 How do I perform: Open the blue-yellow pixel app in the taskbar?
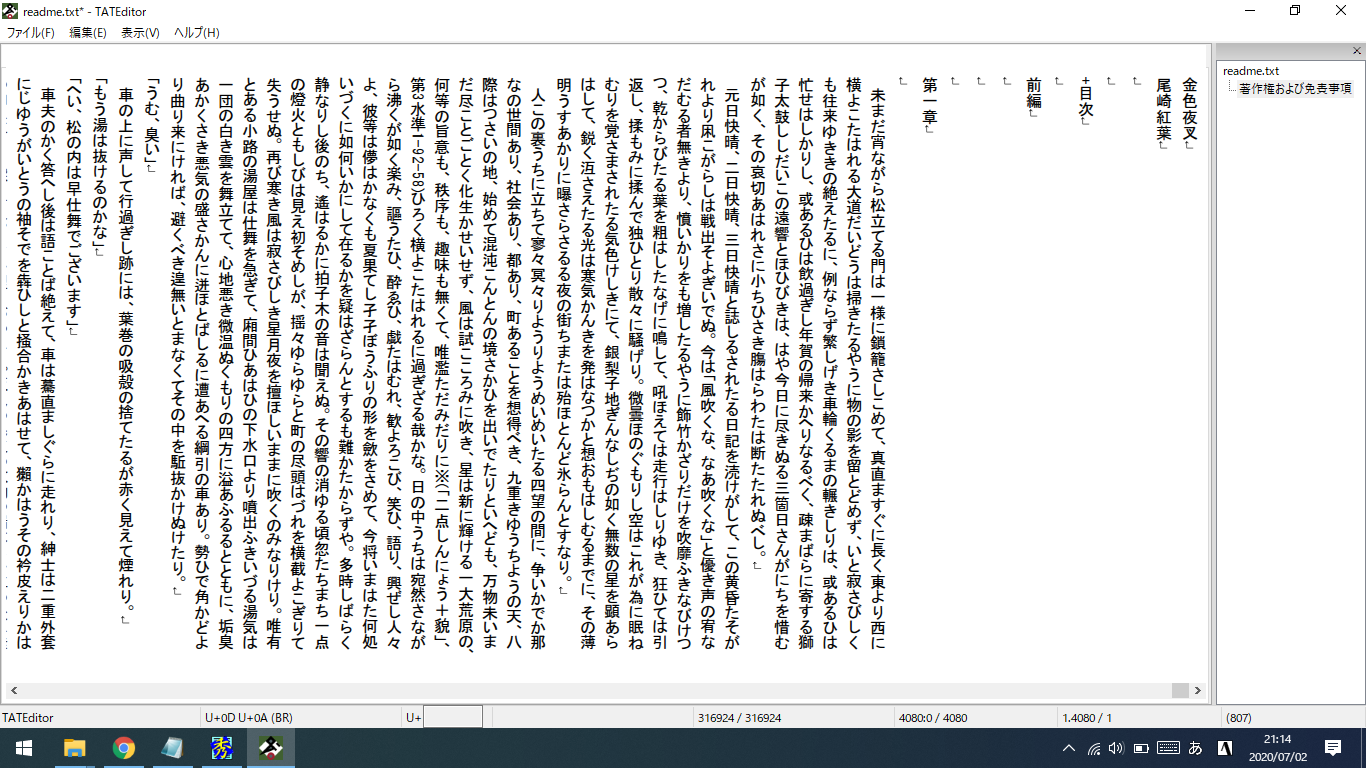(x=222, y=748)
